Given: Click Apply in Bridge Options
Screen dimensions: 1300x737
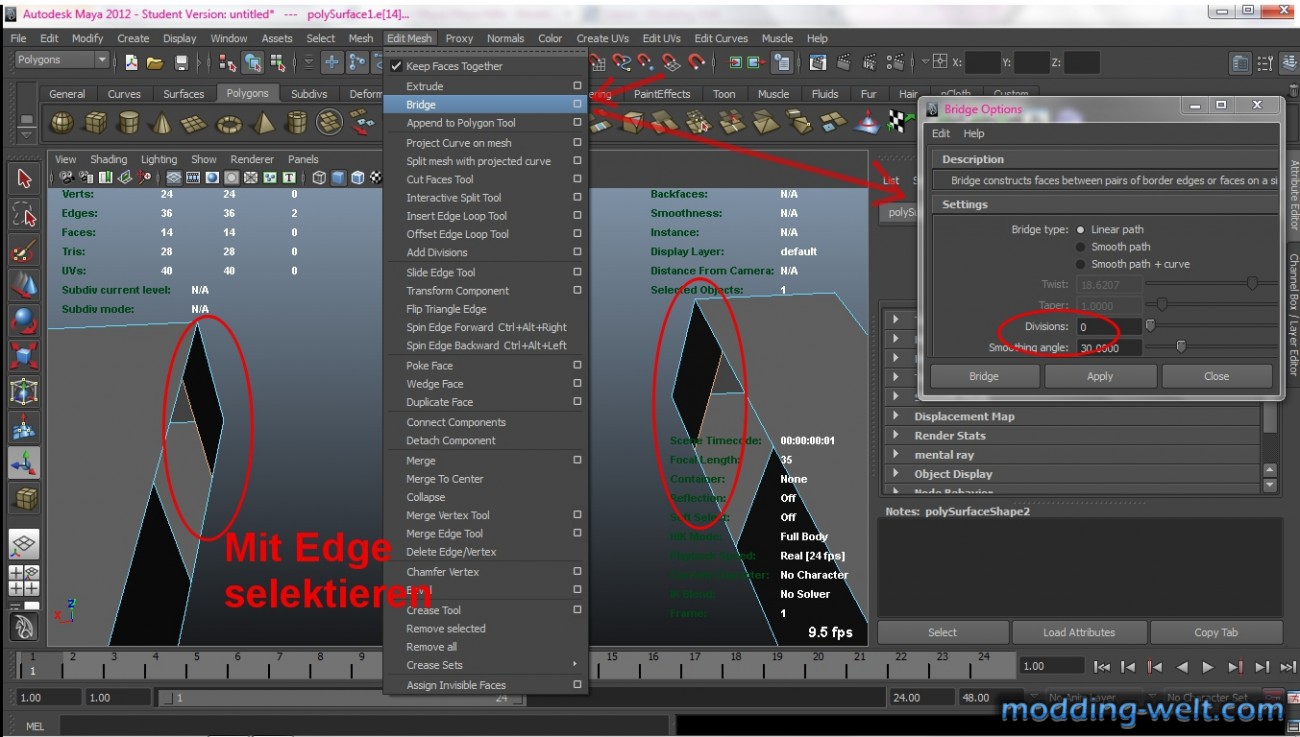Looking at the screenshot, I should [1100, 376].
